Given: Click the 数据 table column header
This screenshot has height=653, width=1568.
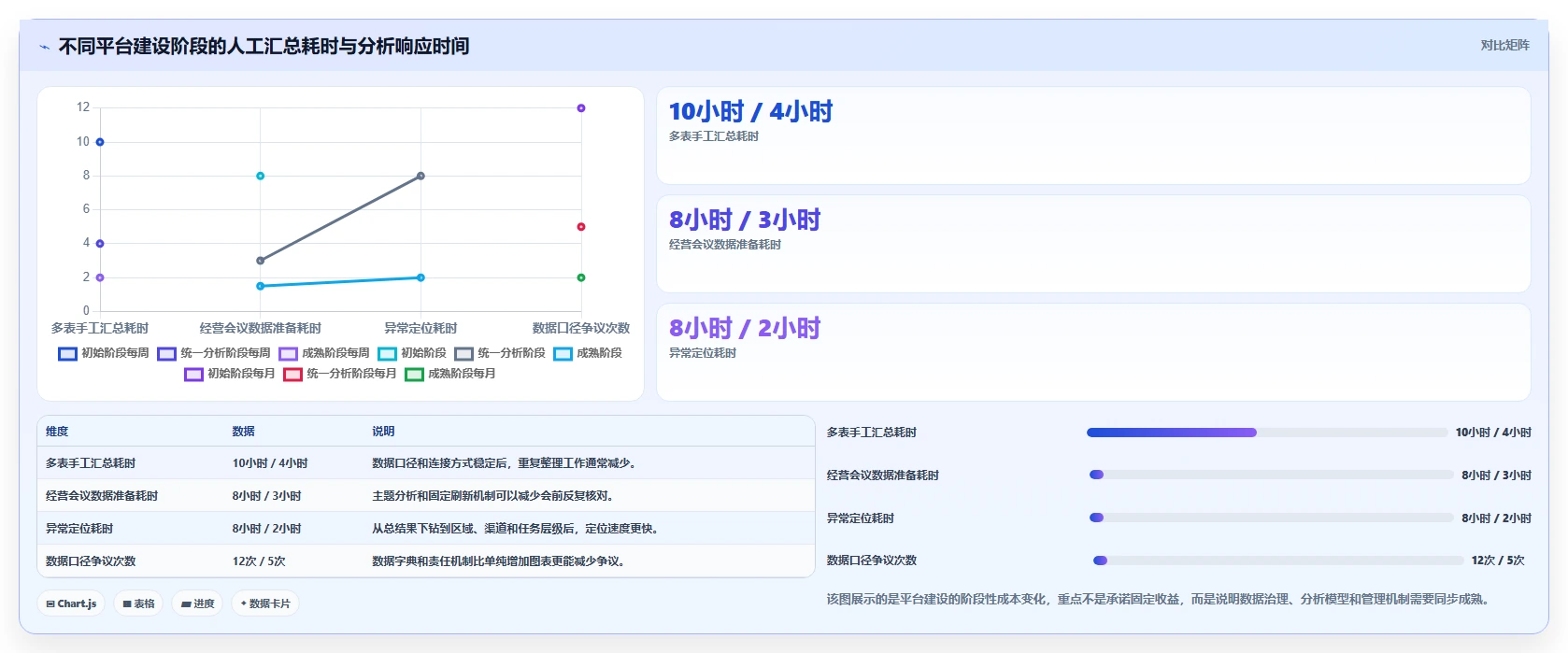Looking at the screenshot, I should click(243, 432).
